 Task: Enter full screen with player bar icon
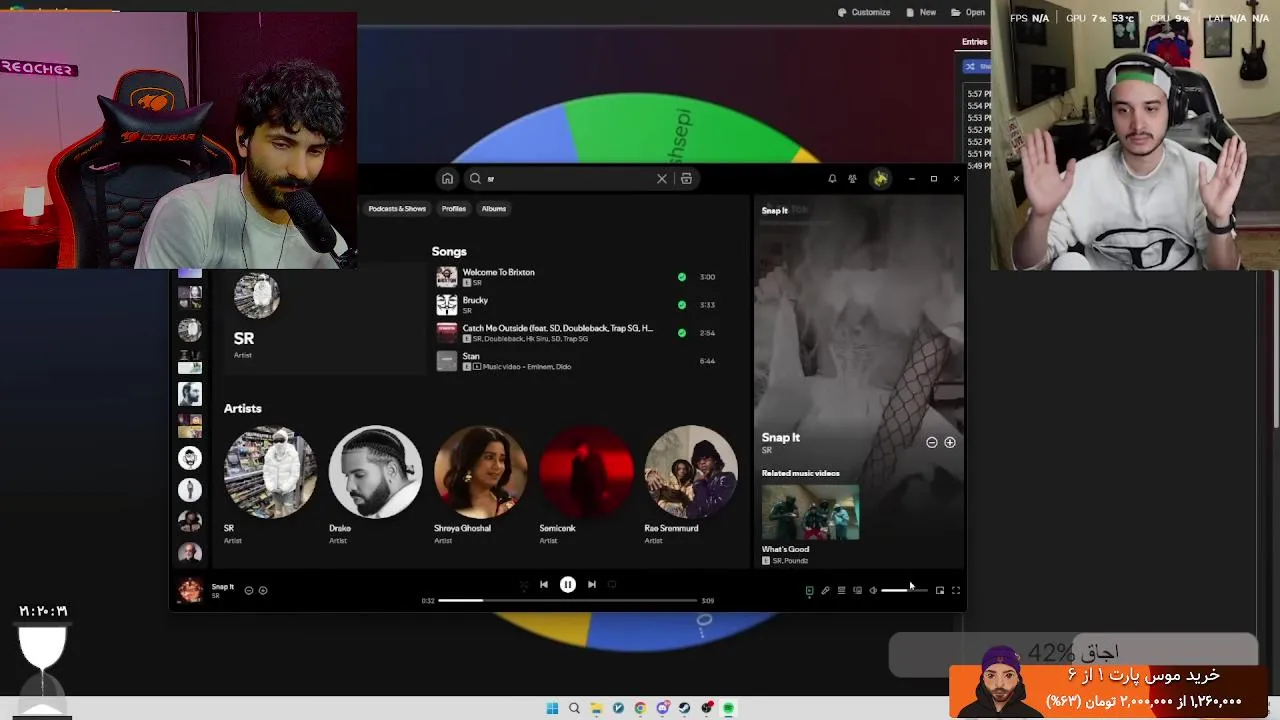(956, 590)
